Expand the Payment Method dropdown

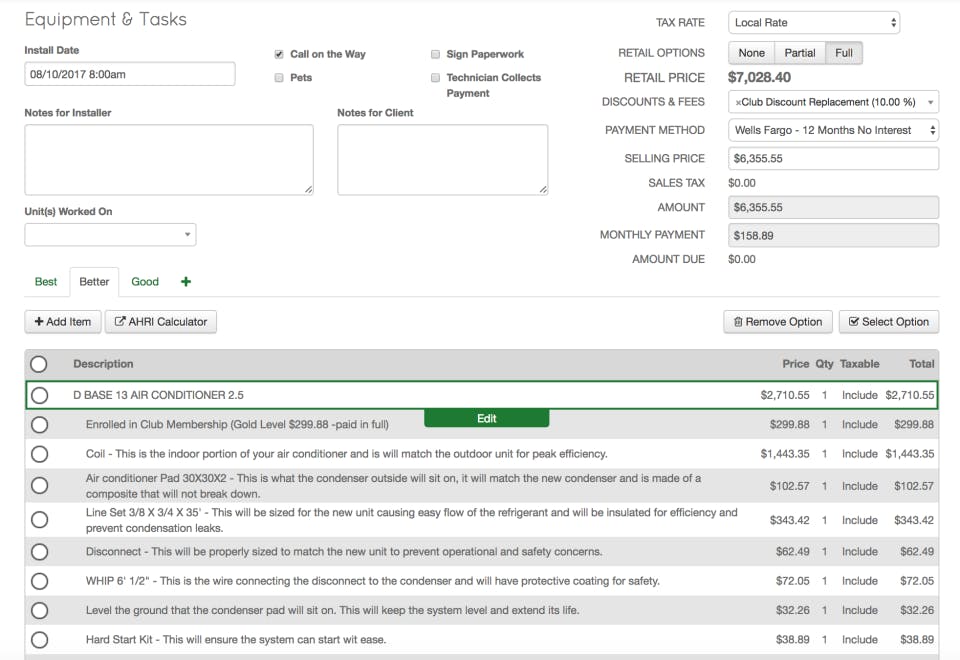(x=832, y=130)
